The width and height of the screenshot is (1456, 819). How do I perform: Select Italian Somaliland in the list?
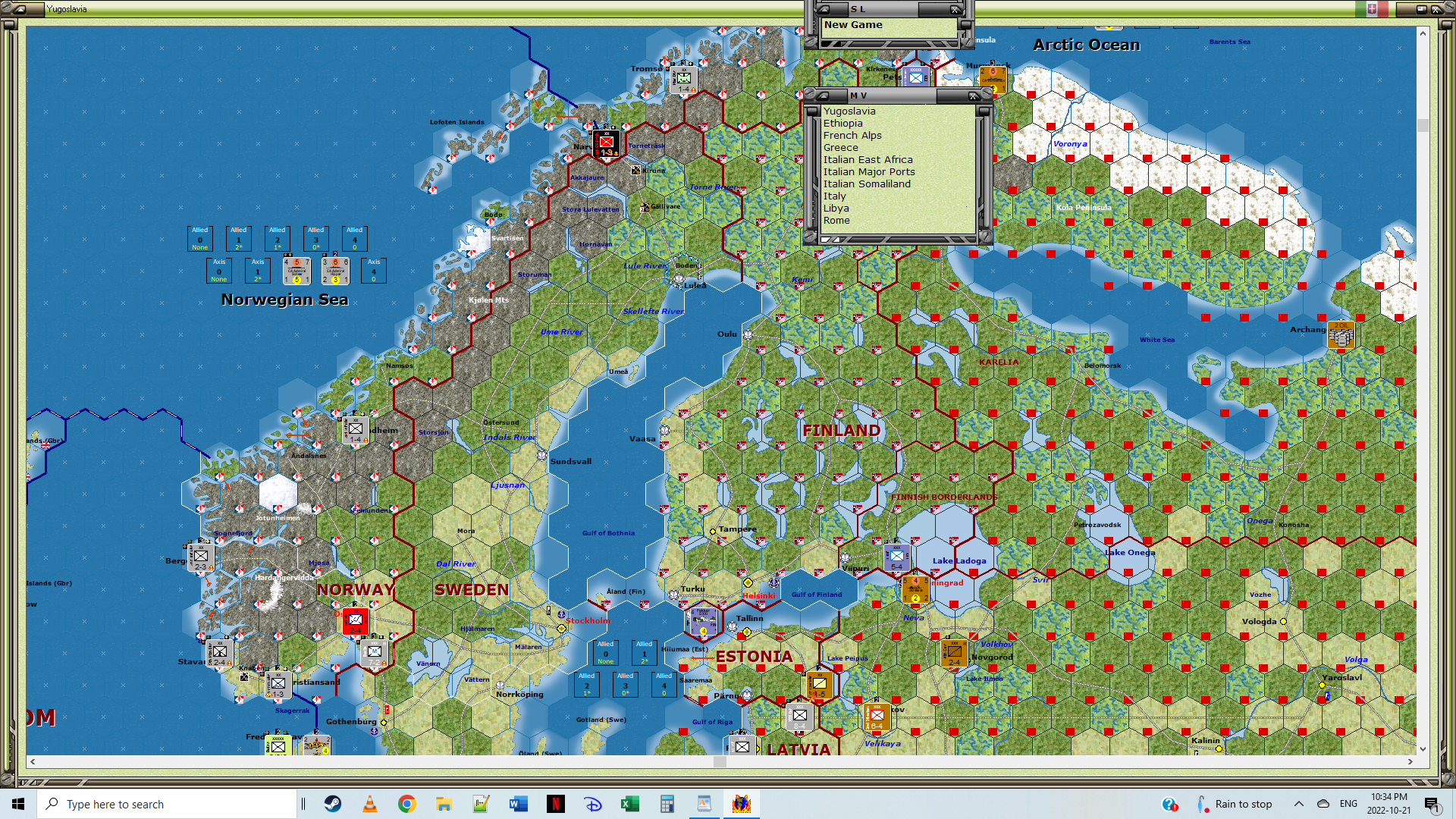[x=867, y=184]
